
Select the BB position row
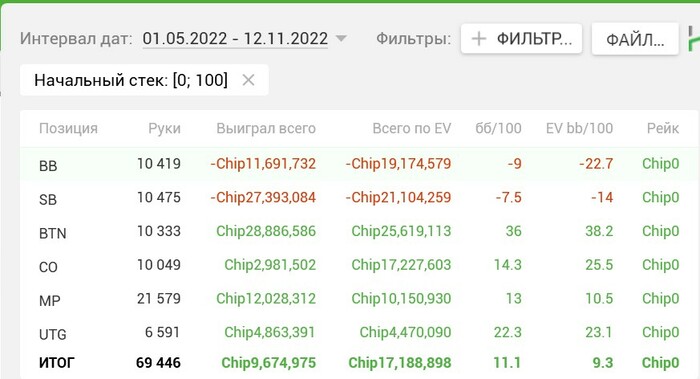coord(359,164)
